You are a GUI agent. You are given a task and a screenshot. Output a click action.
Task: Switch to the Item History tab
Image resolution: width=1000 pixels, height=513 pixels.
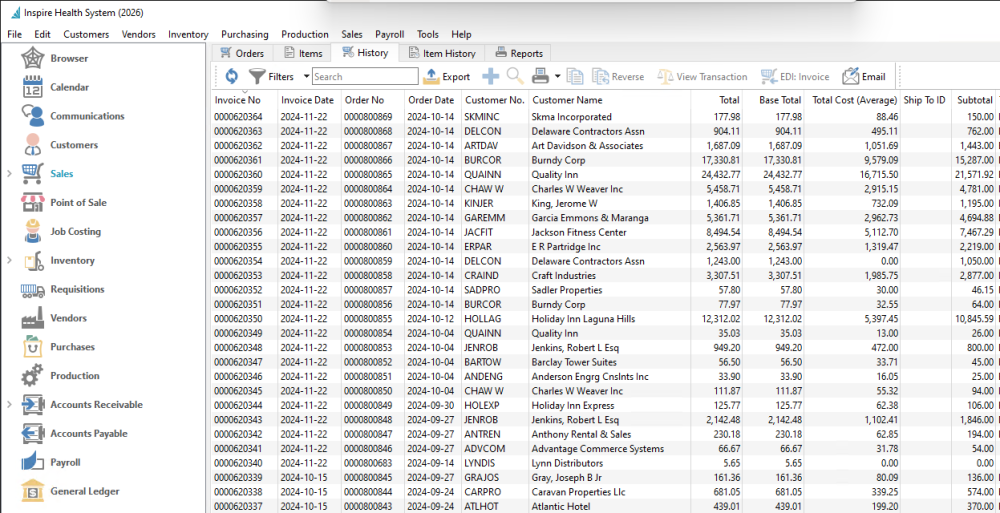click(x=442, y=54)
